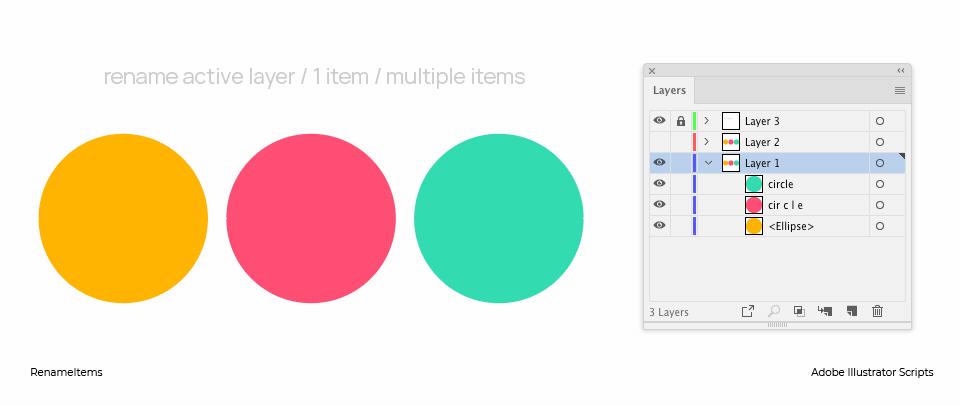The image size is (960, 405).
Task: Click Layer 1 thumbnail
Action: click(x=731, y=163)
